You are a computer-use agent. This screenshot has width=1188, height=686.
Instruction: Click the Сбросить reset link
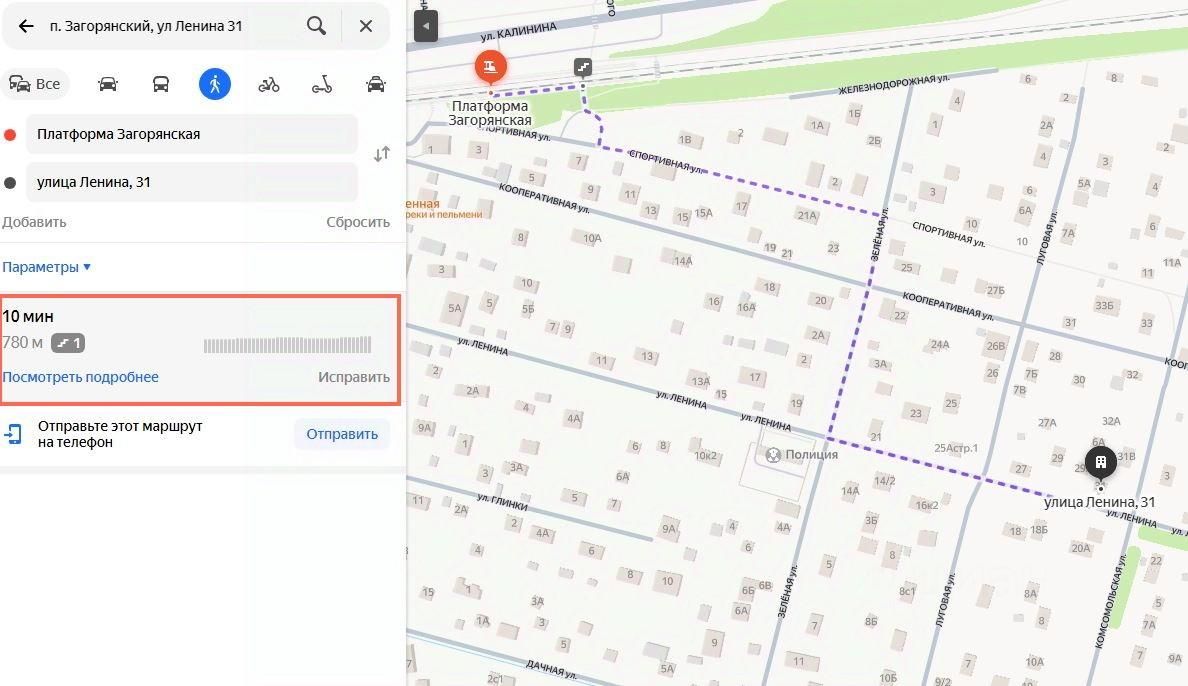pyautogui.click(x=358, y=222)
